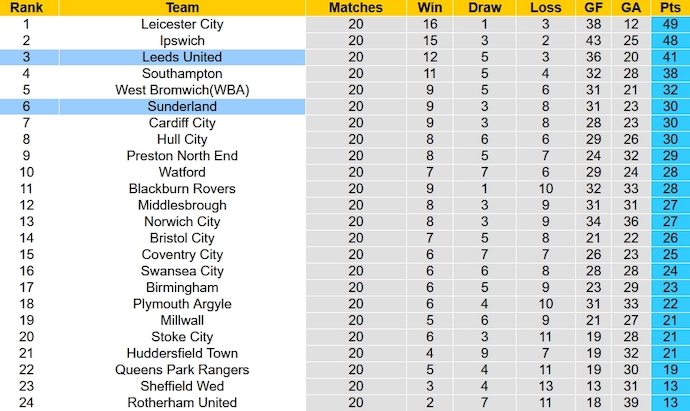The width and height of the screenshot is (690, 411).
Task: Click the Rotherham United team name
Action: 182,403
